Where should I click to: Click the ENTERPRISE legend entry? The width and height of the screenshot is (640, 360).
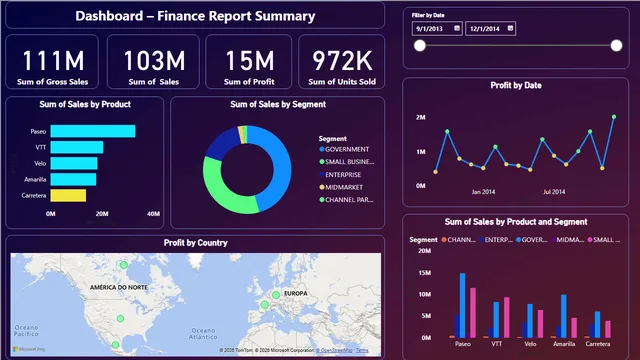pyautogui.click(x=340, y=174)
